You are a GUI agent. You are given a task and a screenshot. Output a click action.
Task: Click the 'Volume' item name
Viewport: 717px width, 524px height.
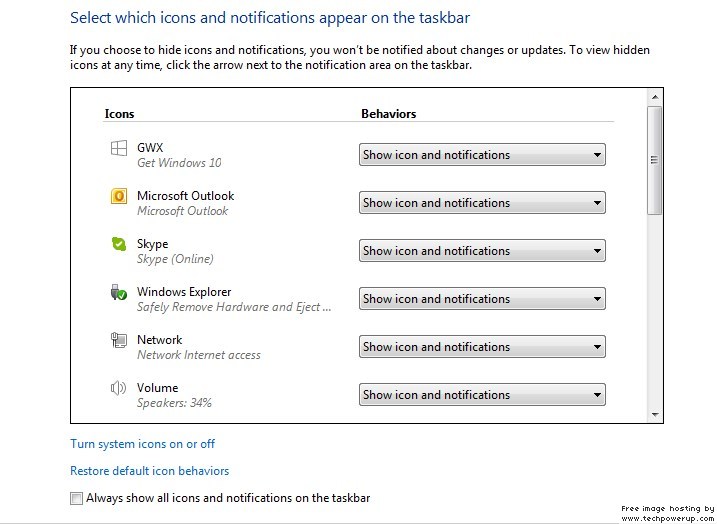click(157, 388)
